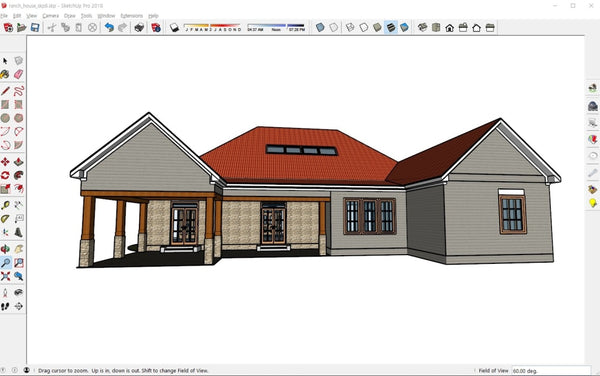This screenshot has height=376, width=600.
Task: Activate the Tape Measure tool
Action: tap(5, 205)
